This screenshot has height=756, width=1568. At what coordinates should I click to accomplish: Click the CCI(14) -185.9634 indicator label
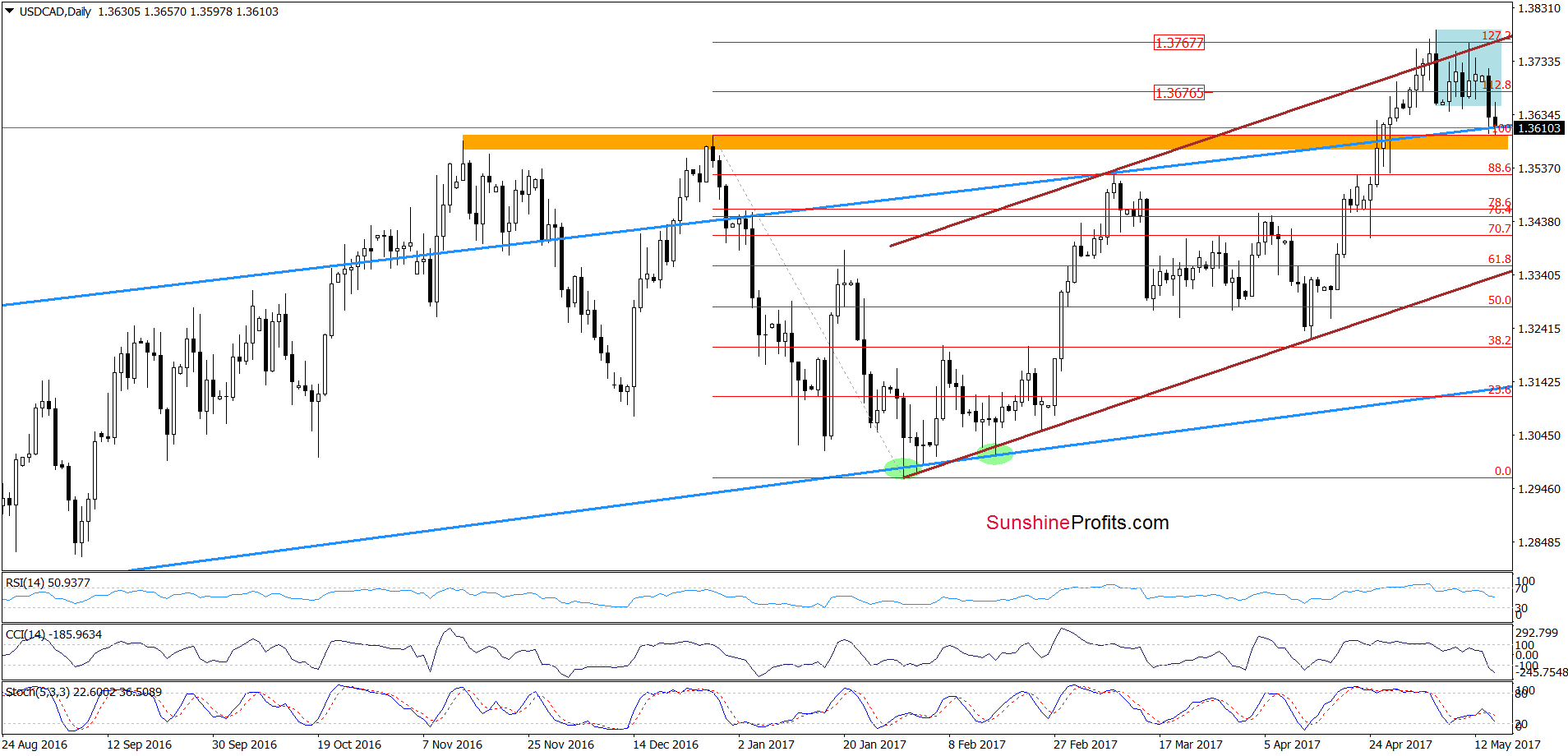click(53, 634)
